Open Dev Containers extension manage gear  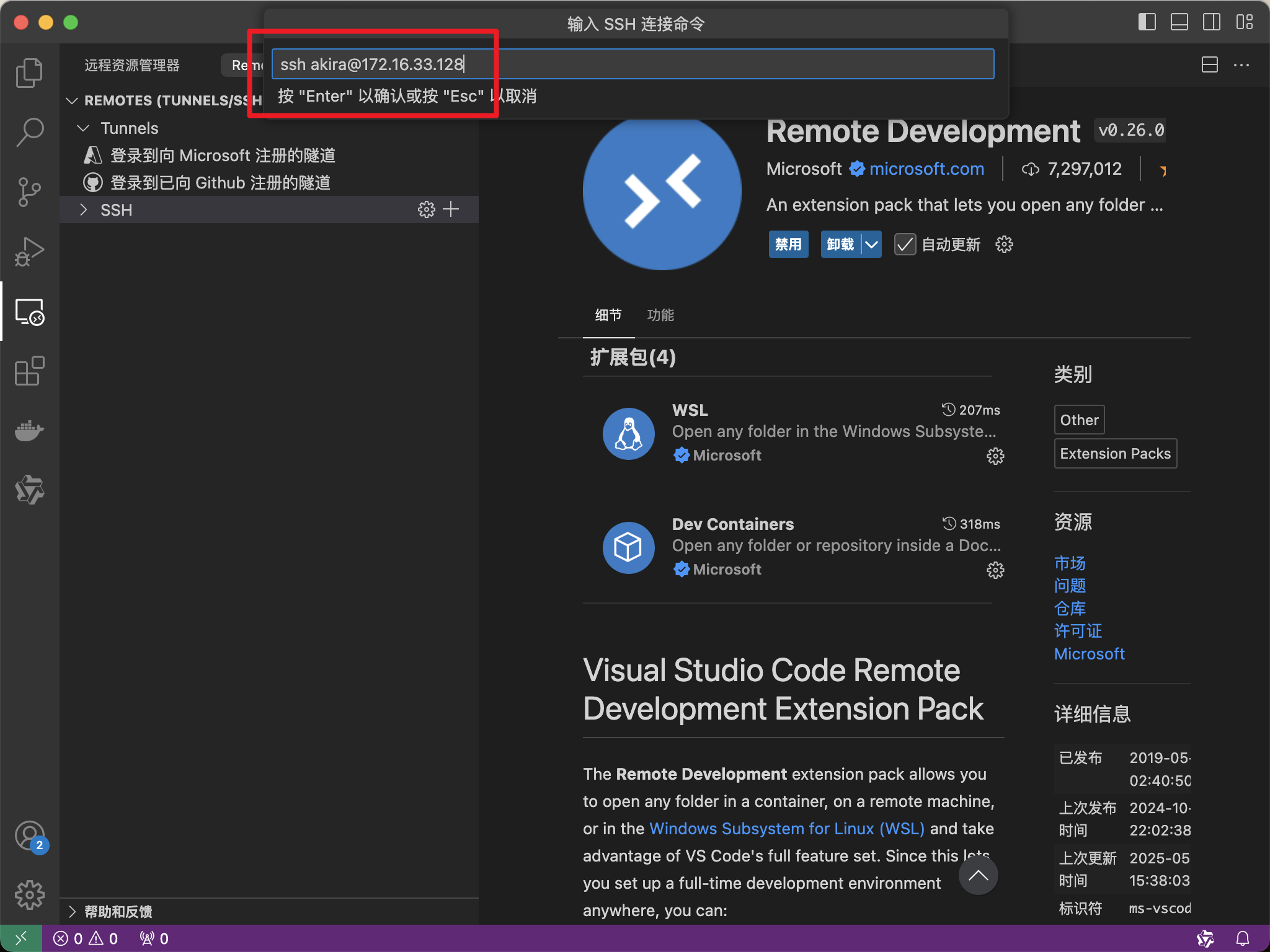pyautogui.click(x=995, y=570)
